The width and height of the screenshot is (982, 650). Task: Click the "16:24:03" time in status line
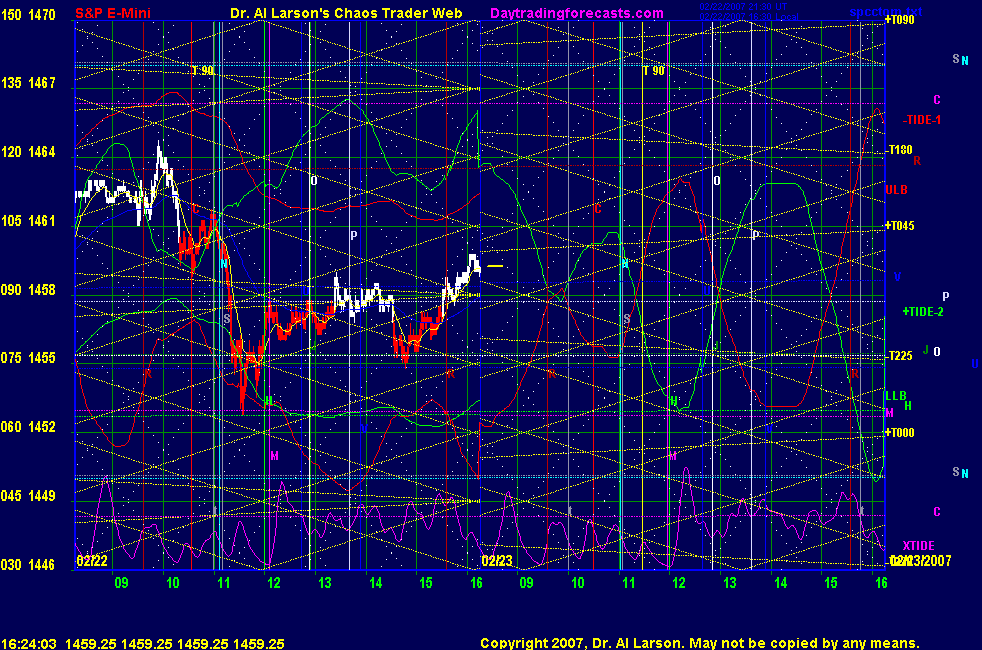[29, 643]
